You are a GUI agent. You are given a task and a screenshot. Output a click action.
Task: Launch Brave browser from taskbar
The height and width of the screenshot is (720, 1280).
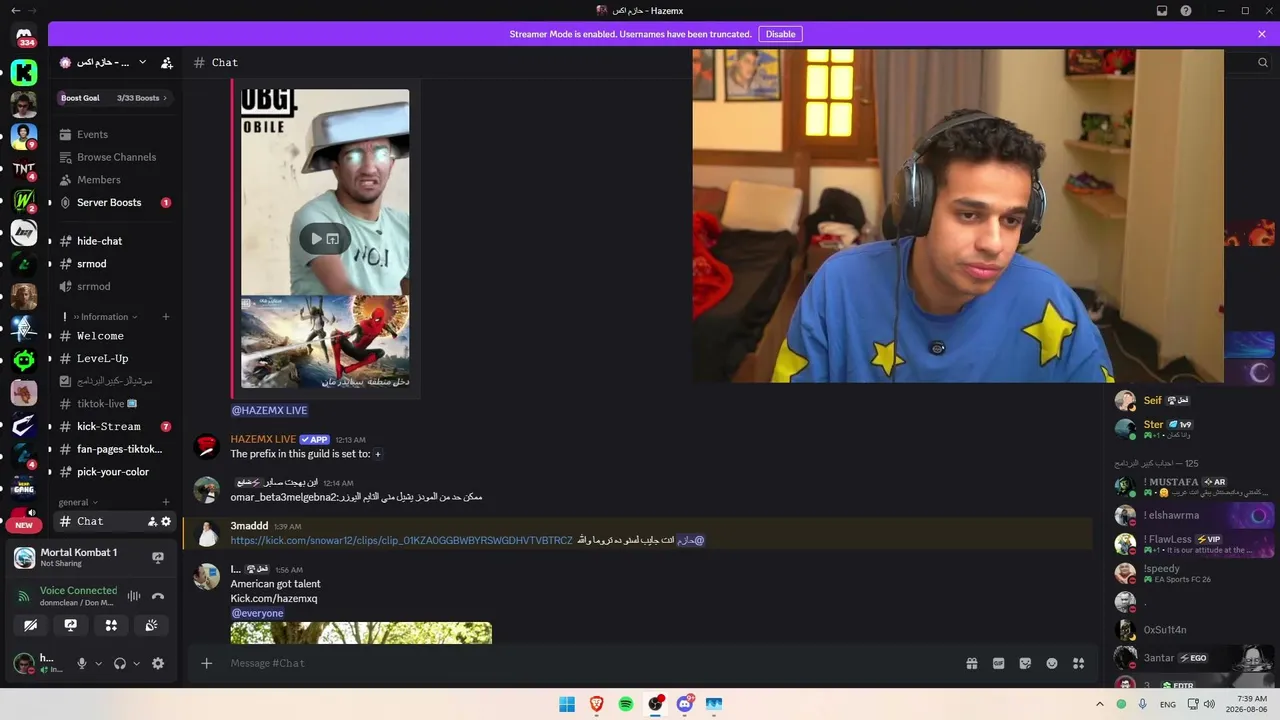pyautogui.click(x=597, y=704)
